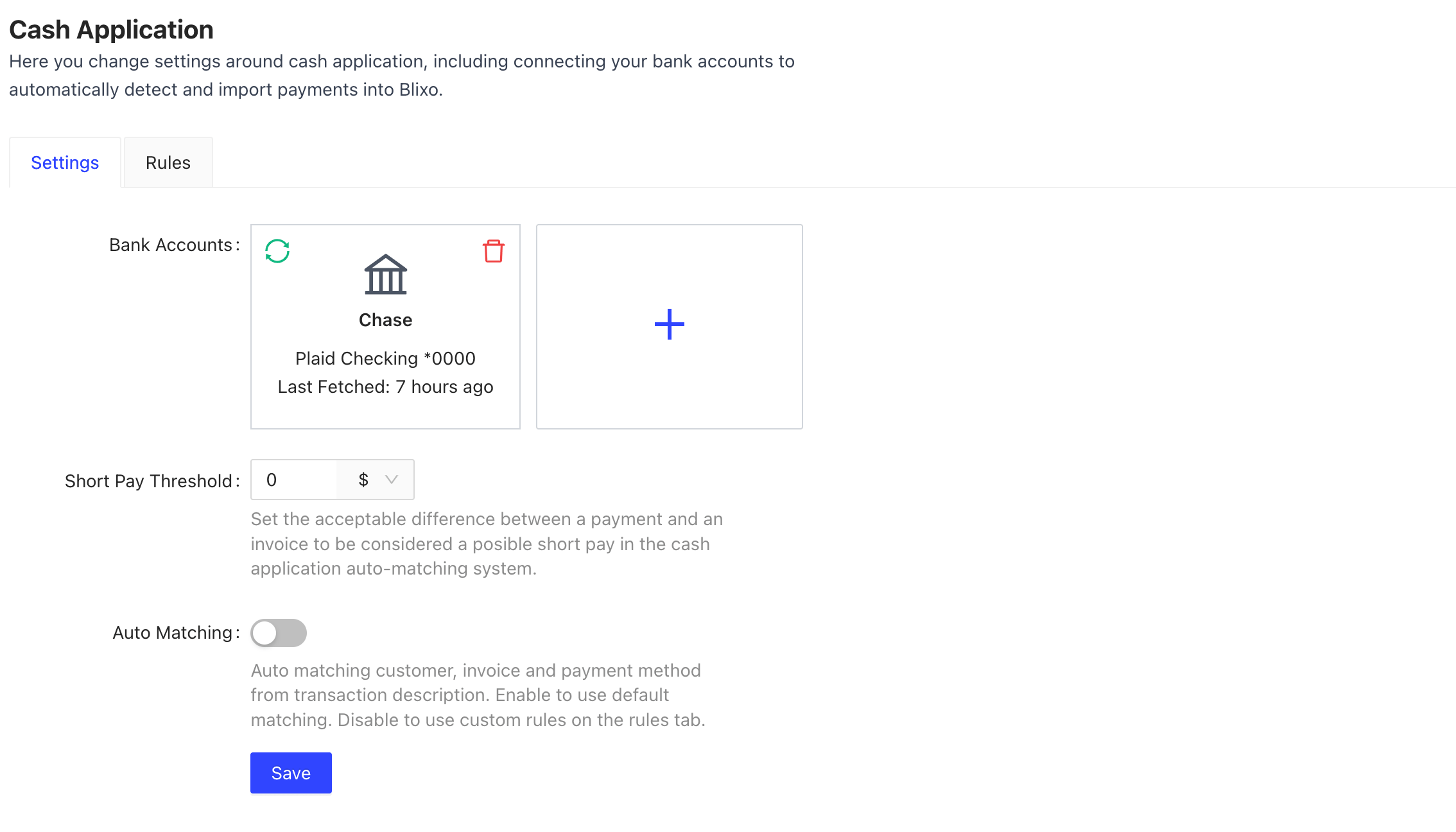
Task: Open the threshold unit dropdown
Action: pos(377,480)
